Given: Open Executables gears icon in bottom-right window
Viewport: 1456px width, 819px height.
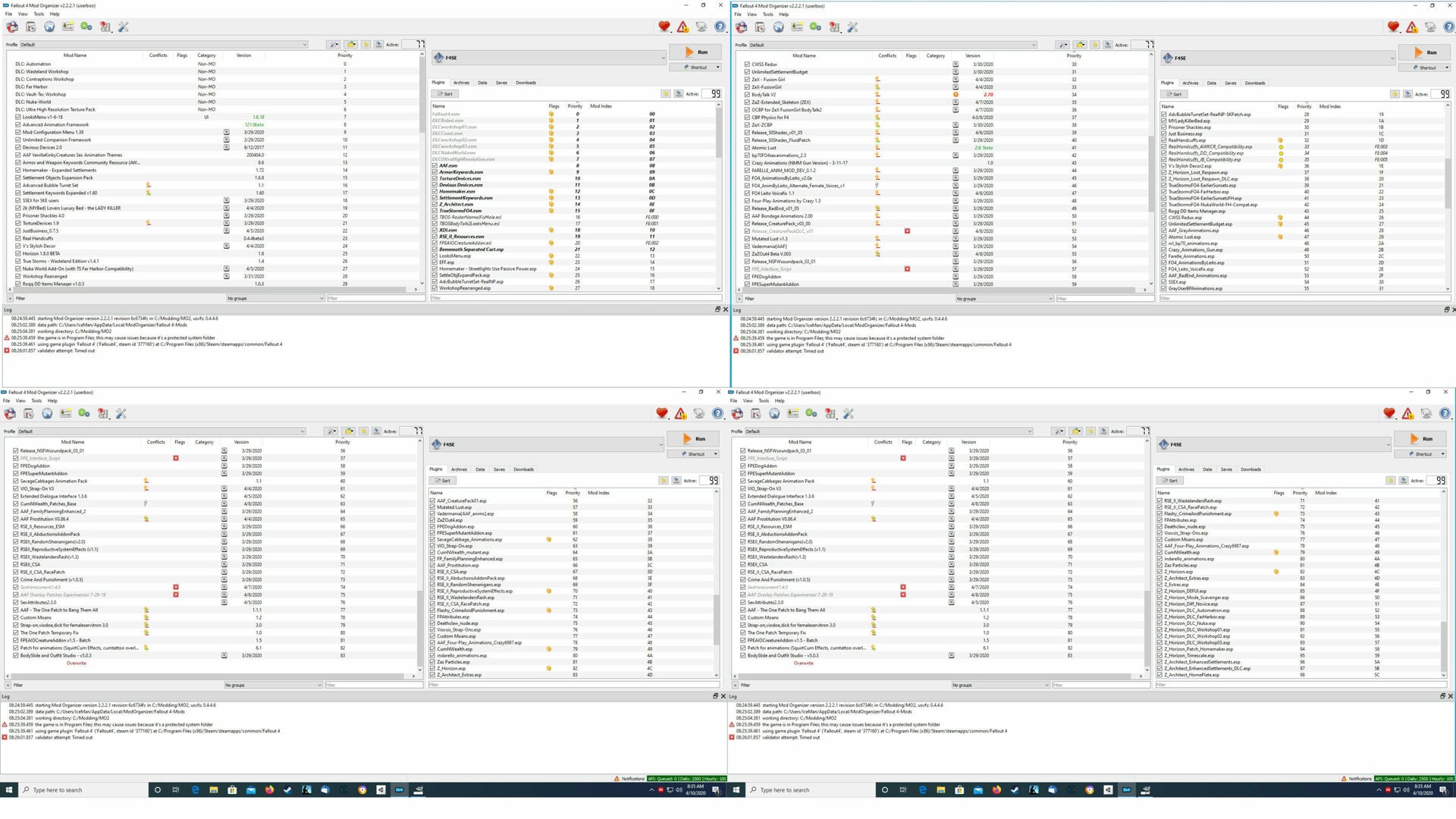Looking at the screenshot, I should click(x=811, y=414).
